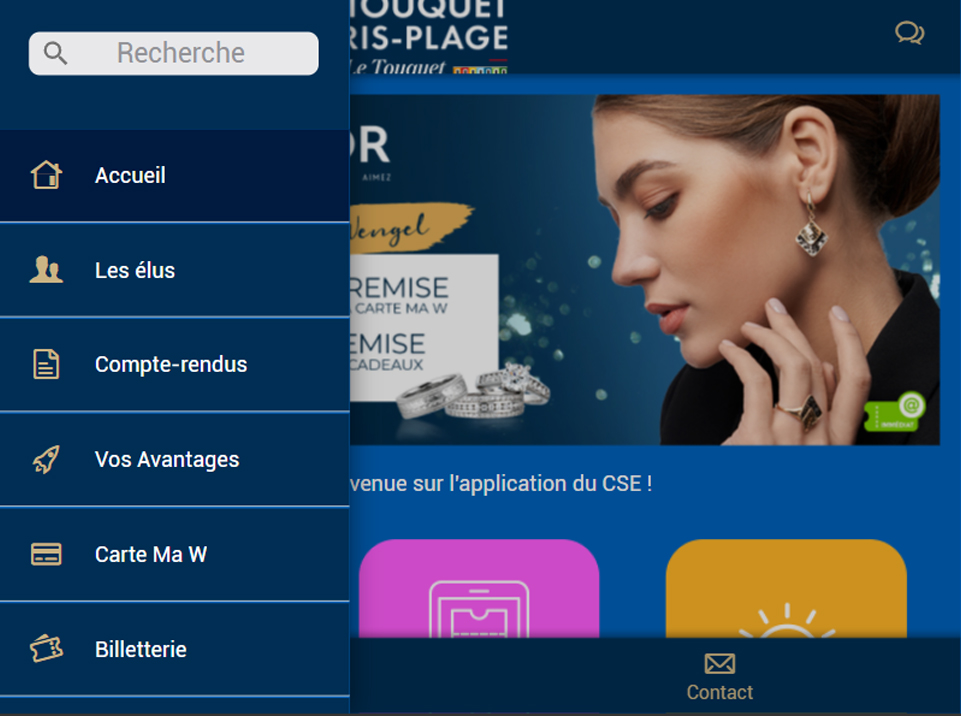Click the ticket icon for Billetterie
The width and height of the screenshot is (961, 716).
tap(46, 649)
